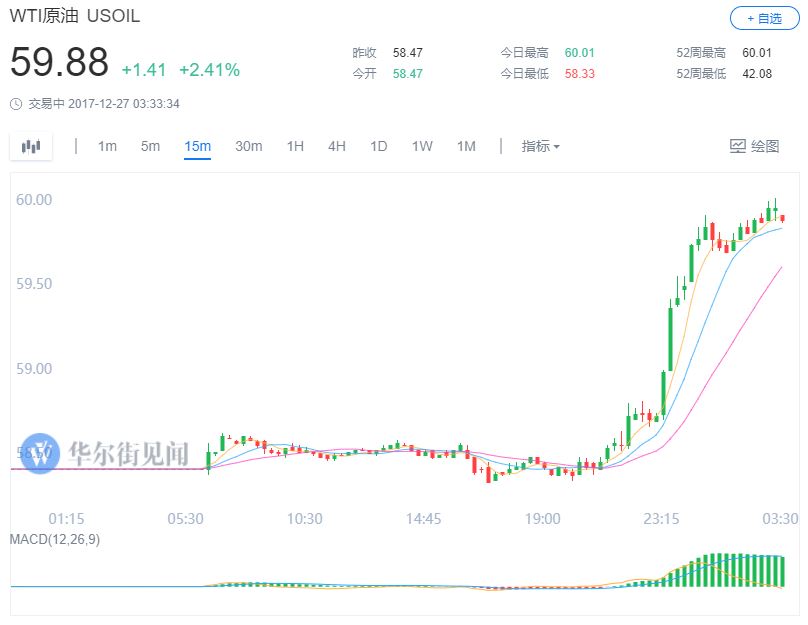
Task: Change chart to 4H interval
Action: (337, 146)
